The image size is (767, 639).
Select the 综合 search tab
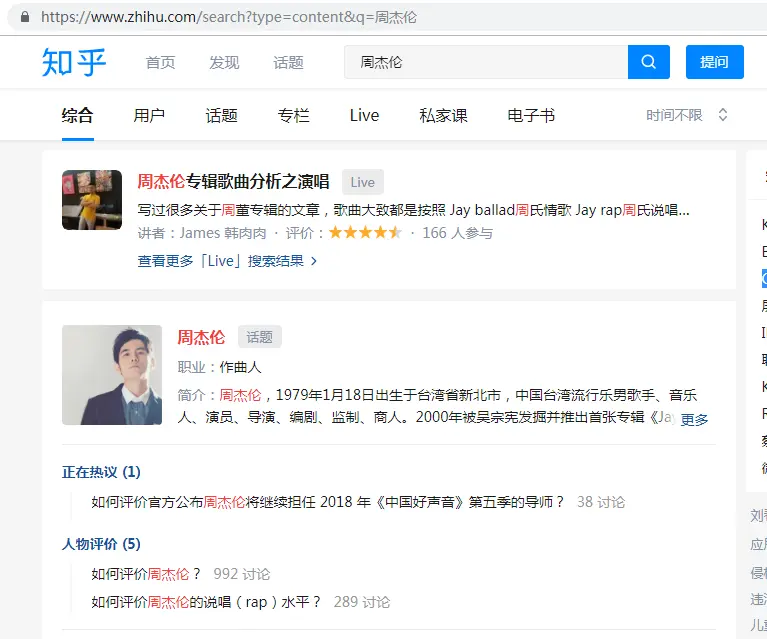tap(77, 115)
